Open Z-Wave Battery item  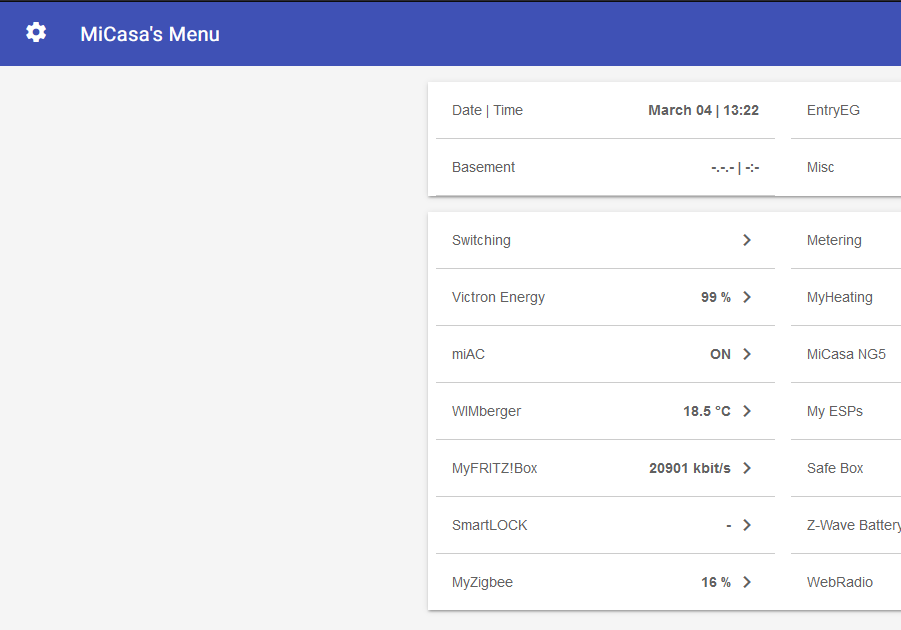(x=853, y=525)
